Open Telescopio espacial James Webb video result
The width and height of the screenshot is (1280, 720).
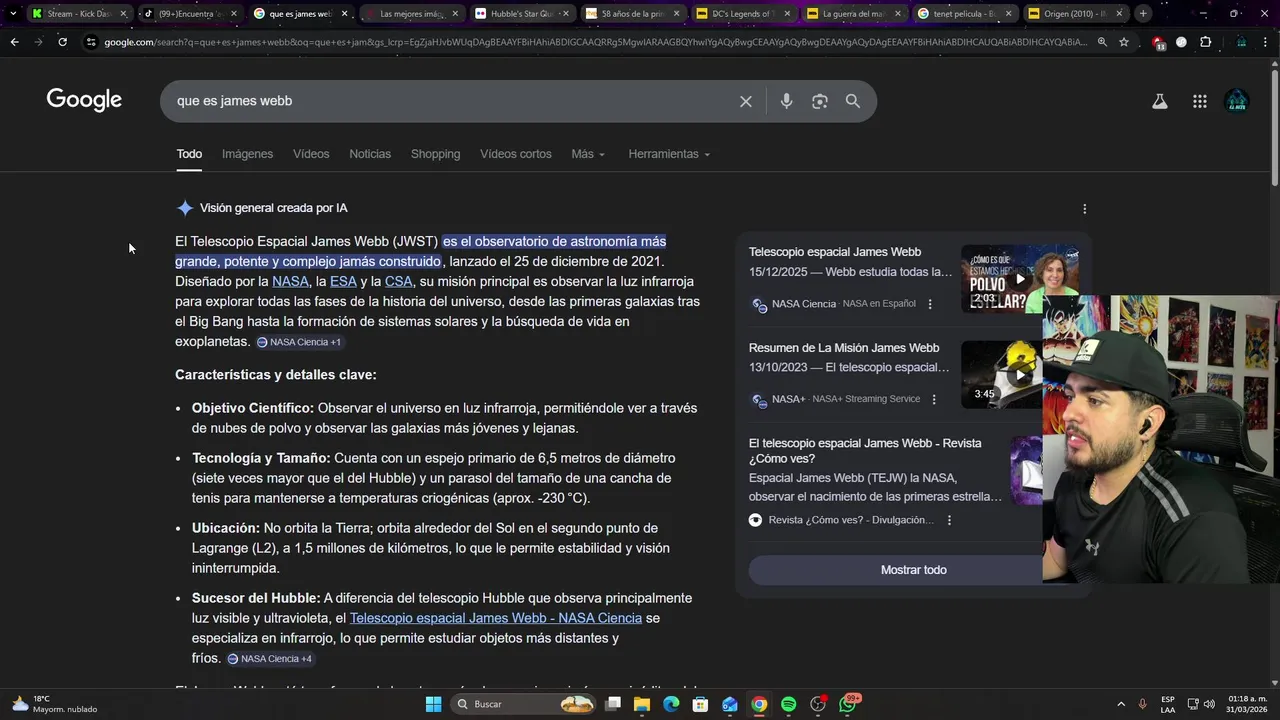(x=835, y=252)
